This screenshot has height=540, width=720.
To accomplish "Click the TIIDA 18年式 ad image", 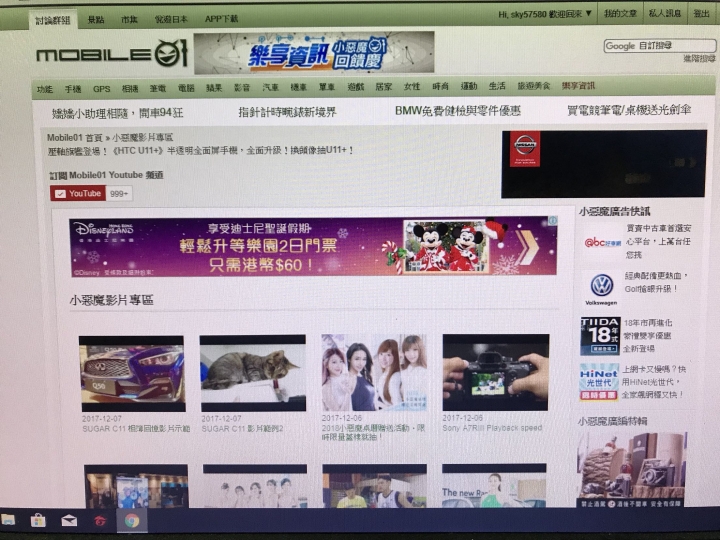I will (601, 336).
